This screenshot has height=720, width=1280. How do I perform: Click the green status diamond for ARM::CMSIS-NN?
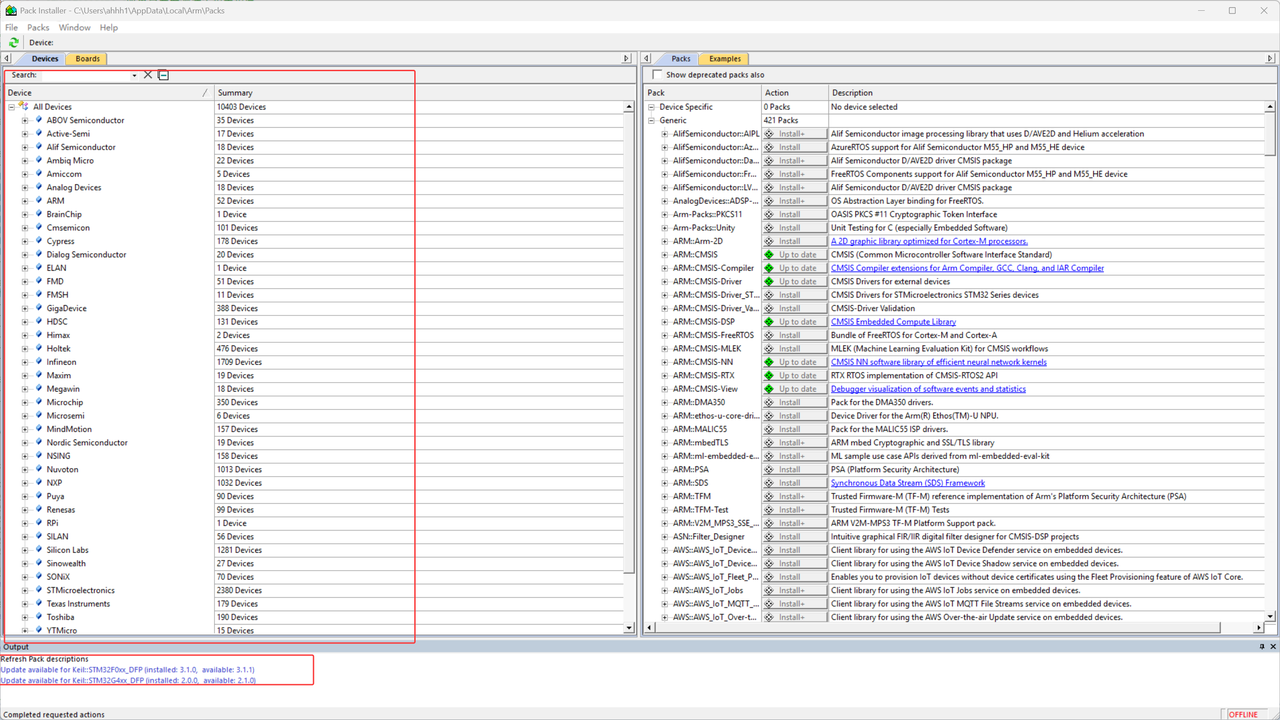pyautogui.click(x=770, y=362)
